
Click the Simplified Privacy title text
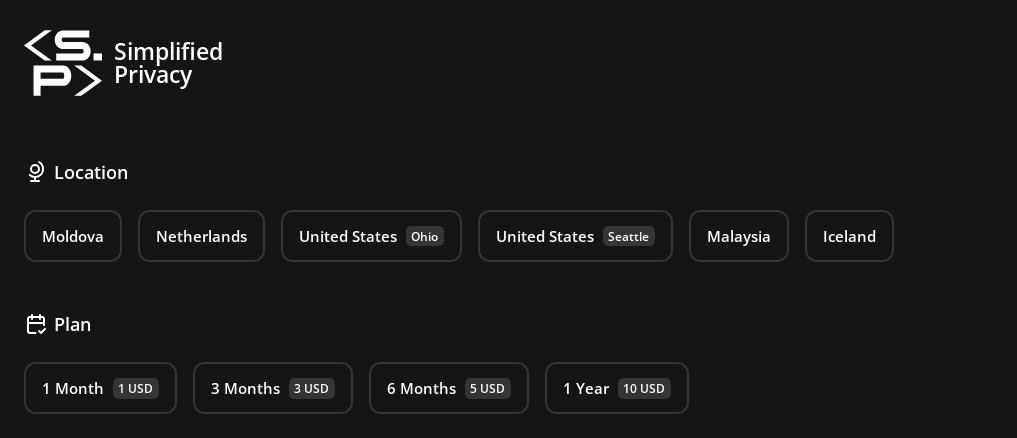(x=168, y=63)
